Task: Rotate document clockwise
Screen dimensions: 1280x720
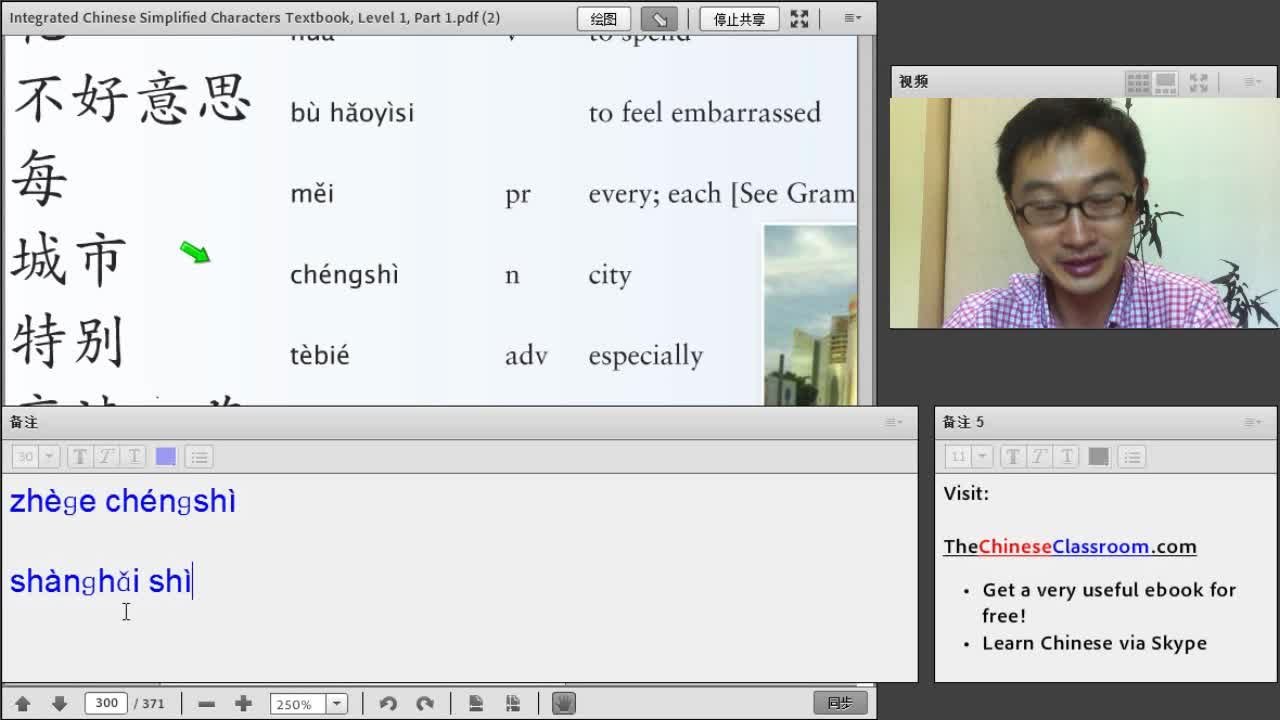Action: pyautogui.click(x=425, y=704)
